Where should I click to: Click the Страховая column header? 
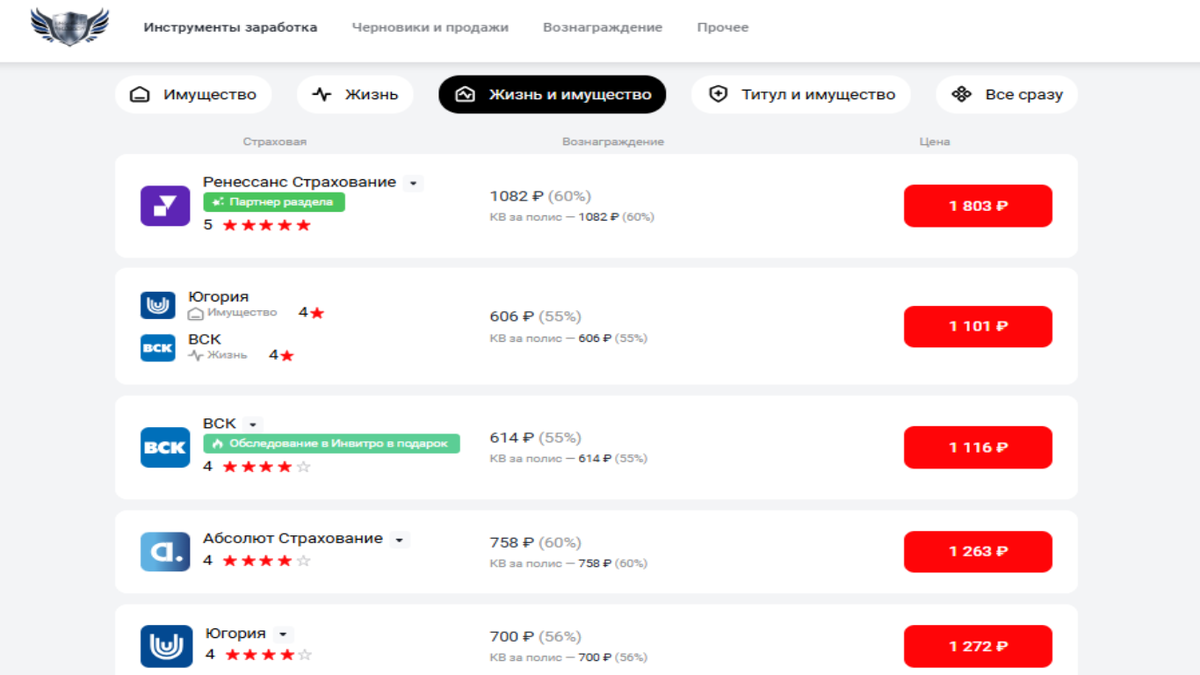pos(274,142)
